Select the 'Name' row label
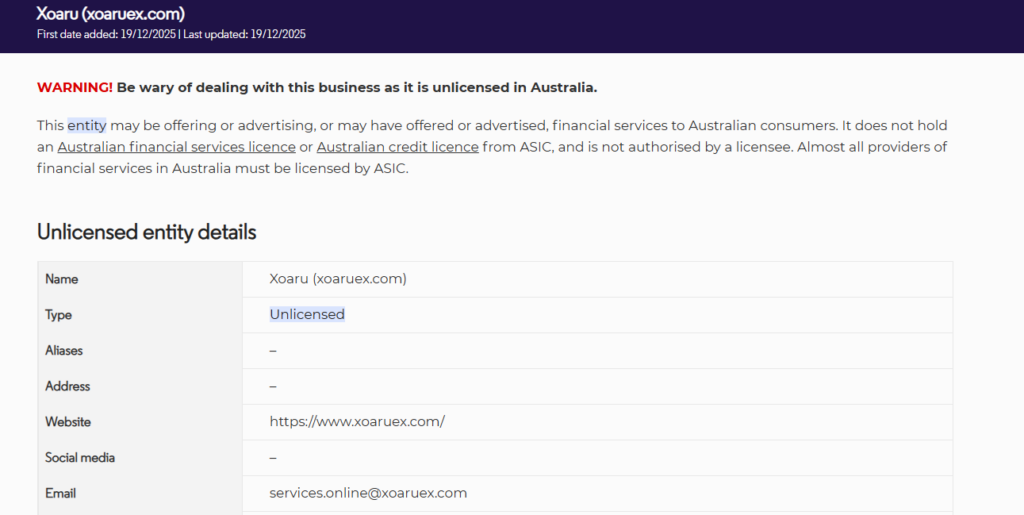The height and width of the screenshot is (515, 1024). tap(61, 279)
